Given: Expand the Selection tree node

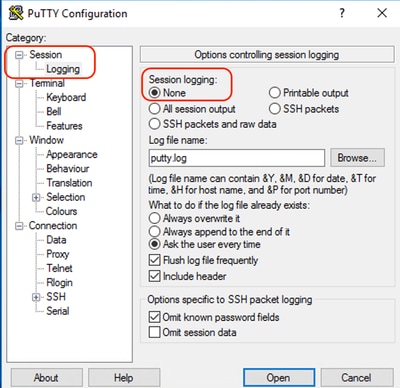Looking at the screenshot, I should [36, 197].
